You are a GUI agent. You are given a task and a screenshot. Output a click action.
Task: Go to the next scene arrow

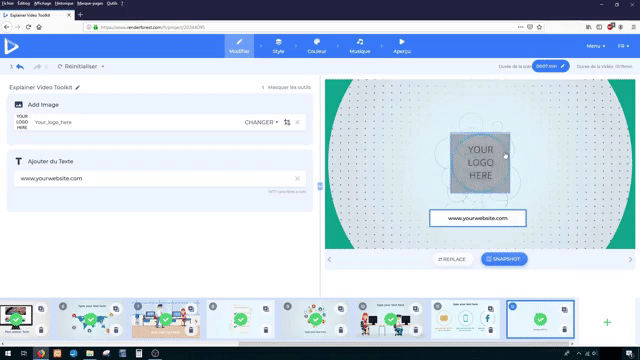[x=630, y=260]
